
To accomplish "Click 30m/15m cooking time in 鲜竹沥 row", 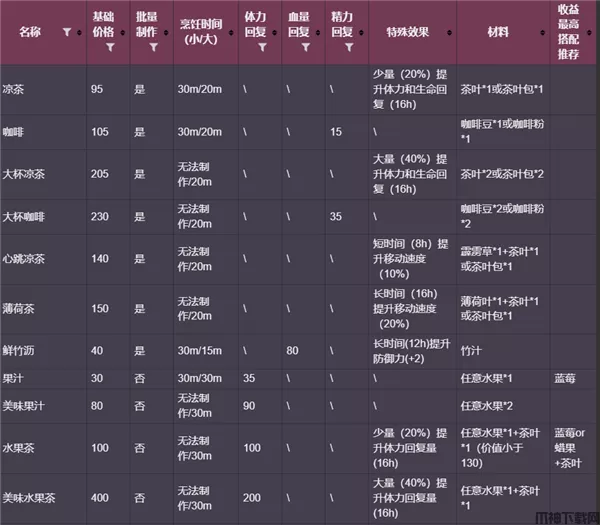I will (x=199, y=351).
